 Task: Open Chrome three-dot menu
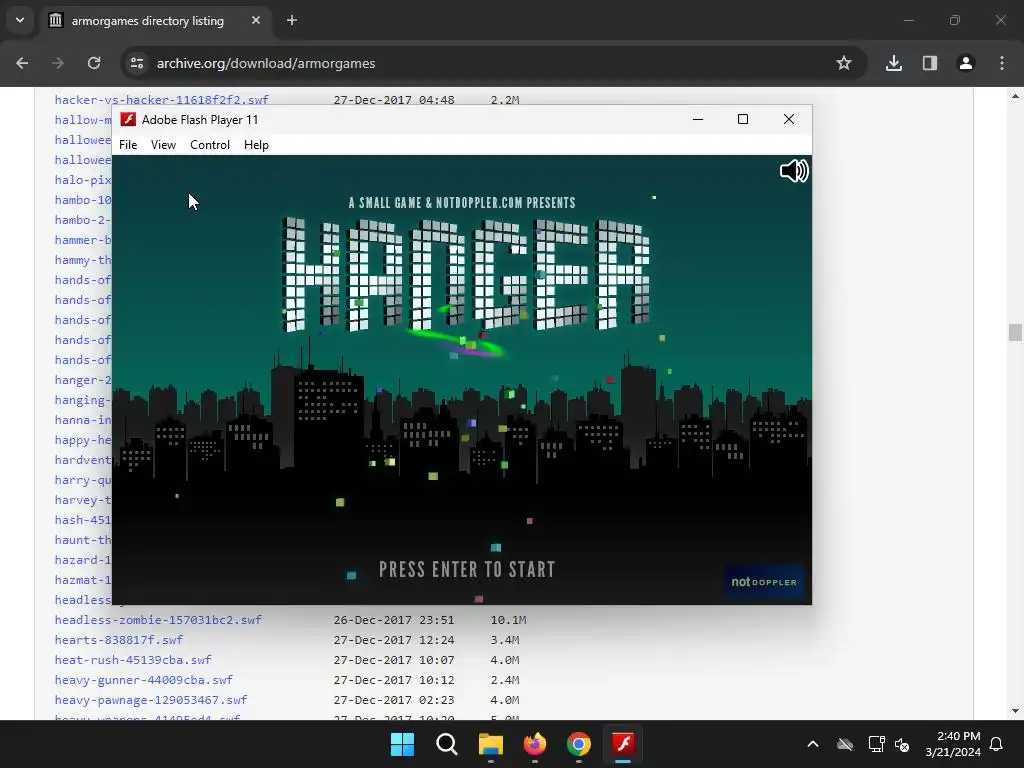(1002, 63)
